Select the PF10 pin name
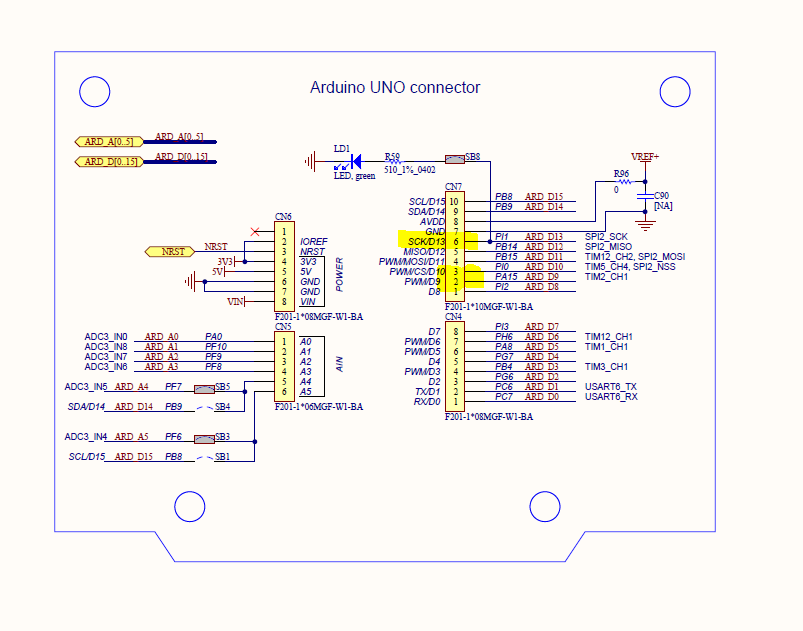This screenshot has width=803, height=631. click(x=216, y=347)
